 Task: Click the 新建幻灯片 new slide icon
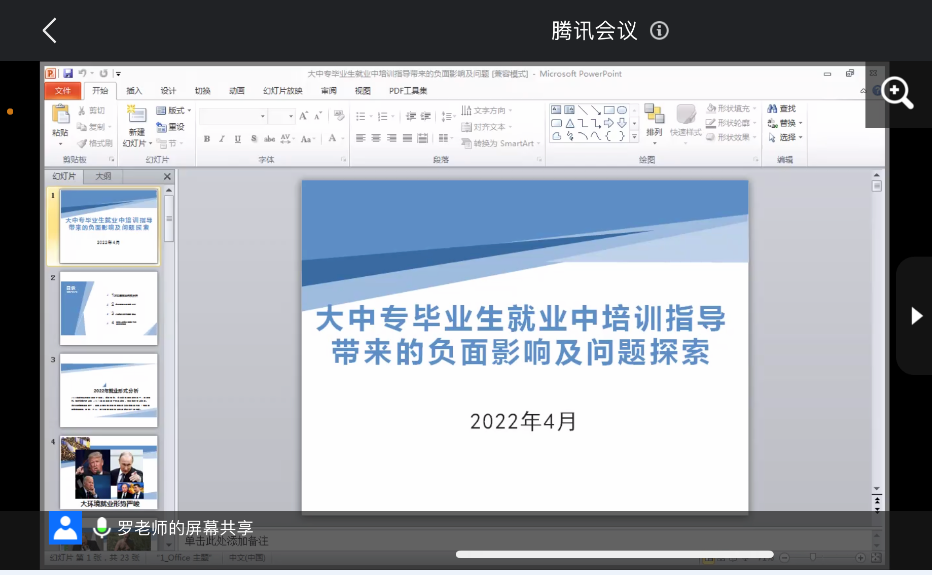137,114
